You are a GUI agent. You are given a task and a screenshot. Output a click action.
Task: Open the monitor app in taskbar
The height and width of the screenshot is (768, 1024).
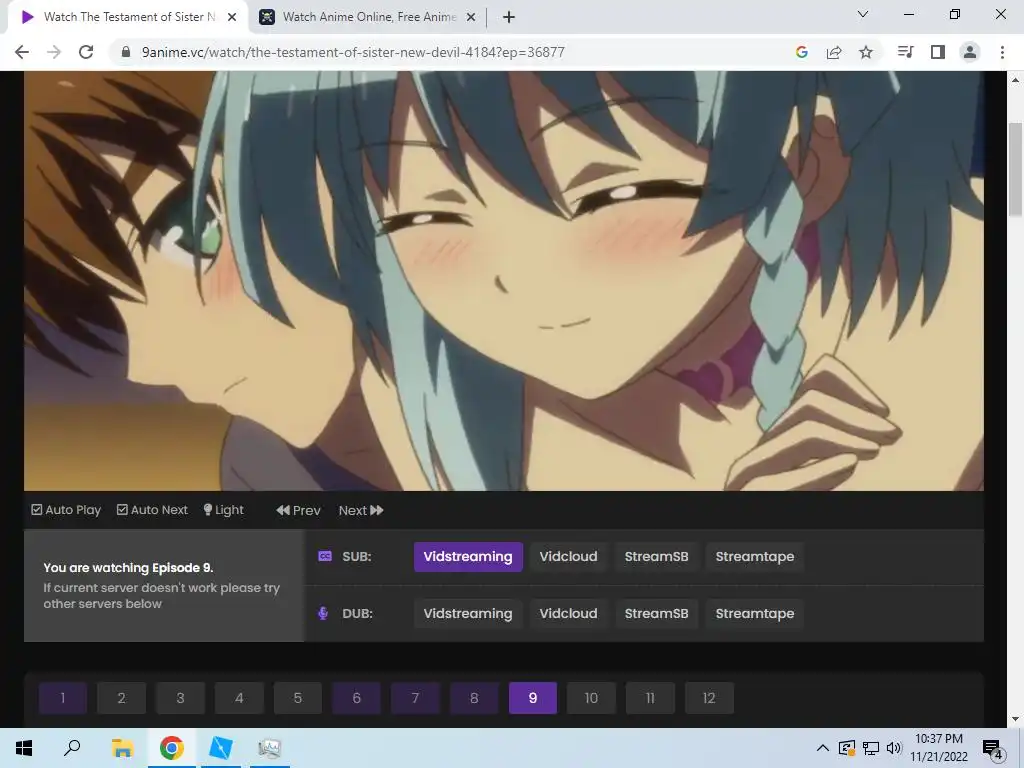tap(269, 748)
